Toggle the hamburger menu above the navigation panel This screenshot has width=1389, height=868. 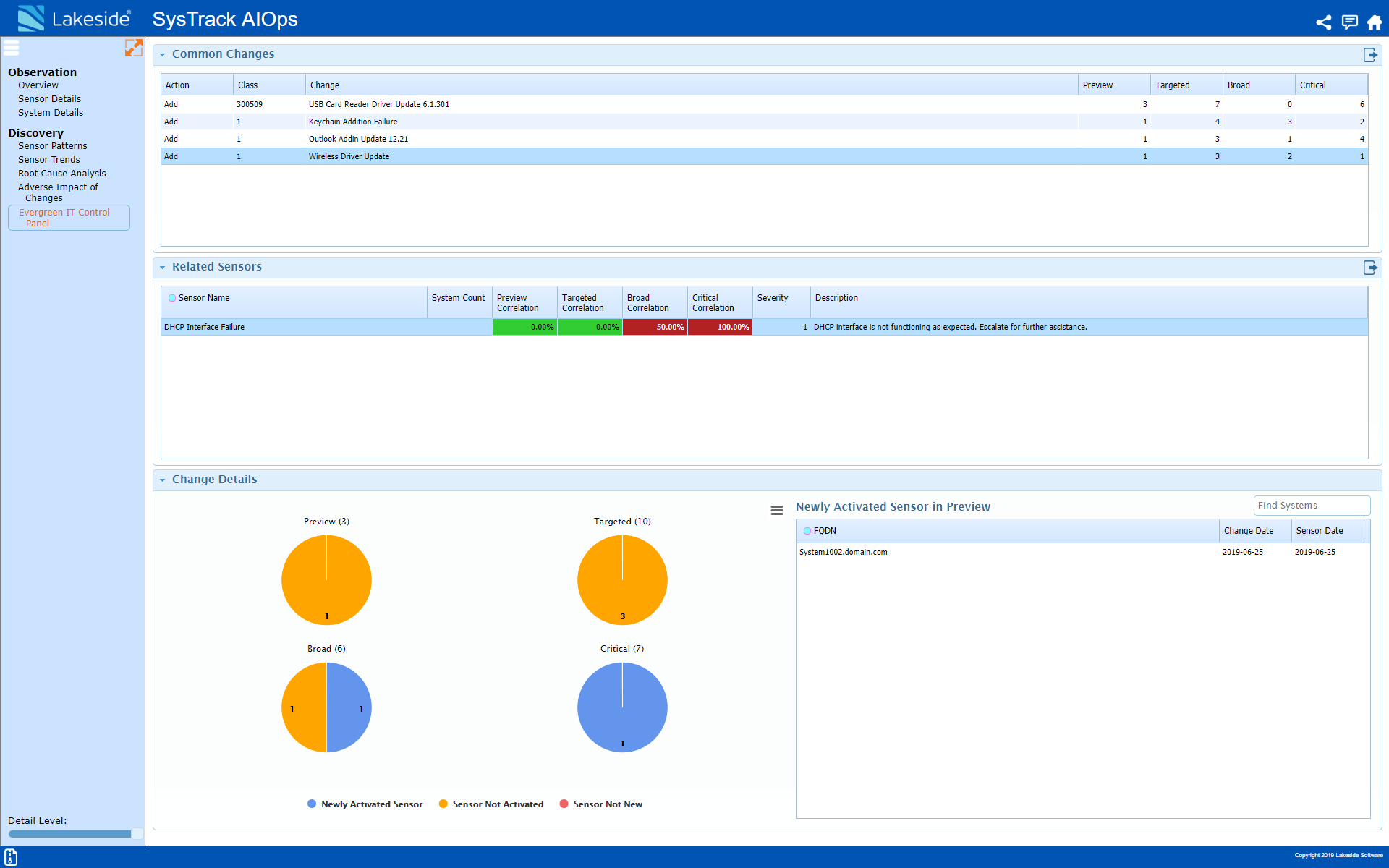pos(11,48)
